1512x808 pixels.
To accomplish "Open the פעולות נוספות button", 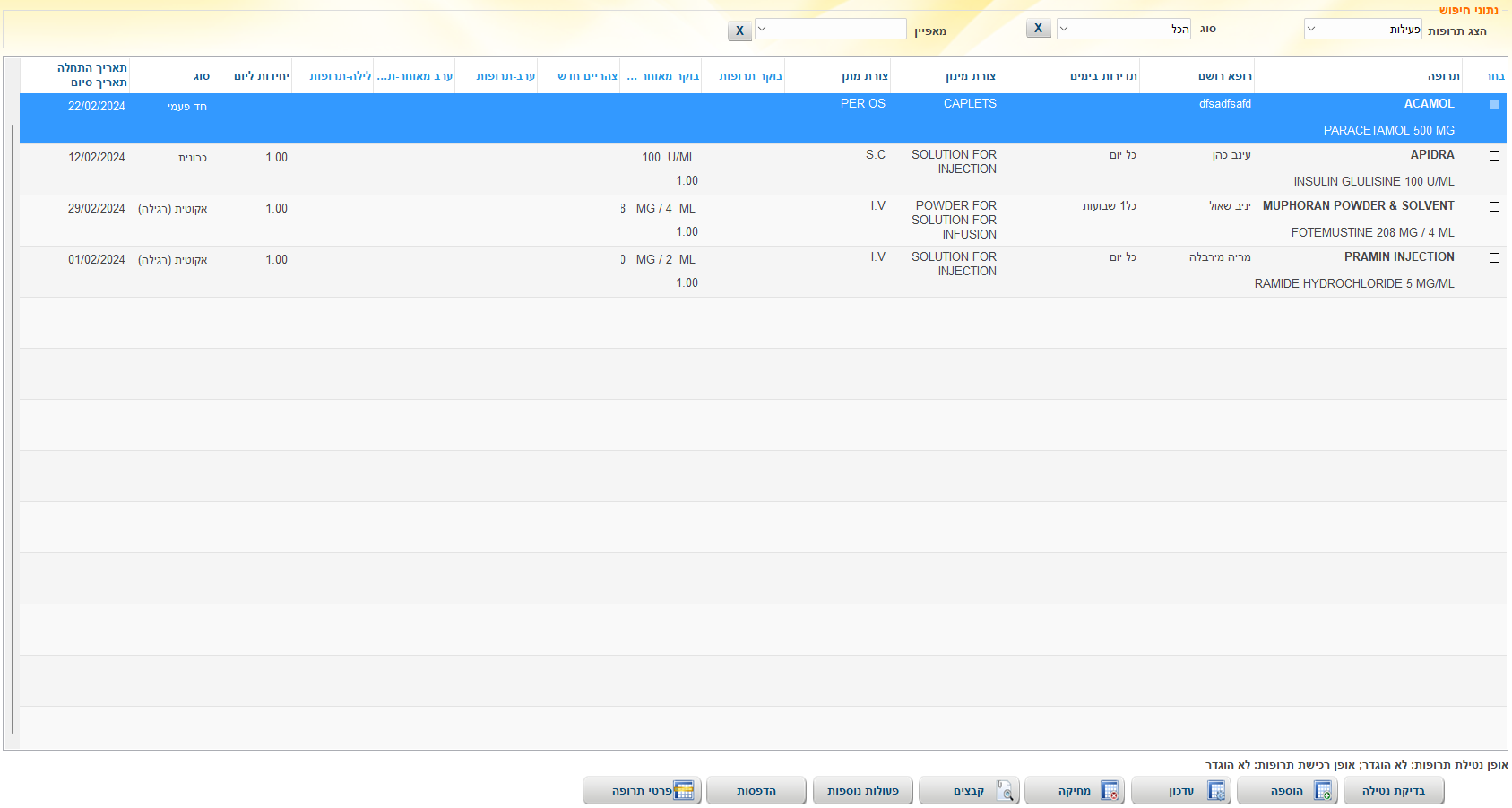I will pos(862,791).
